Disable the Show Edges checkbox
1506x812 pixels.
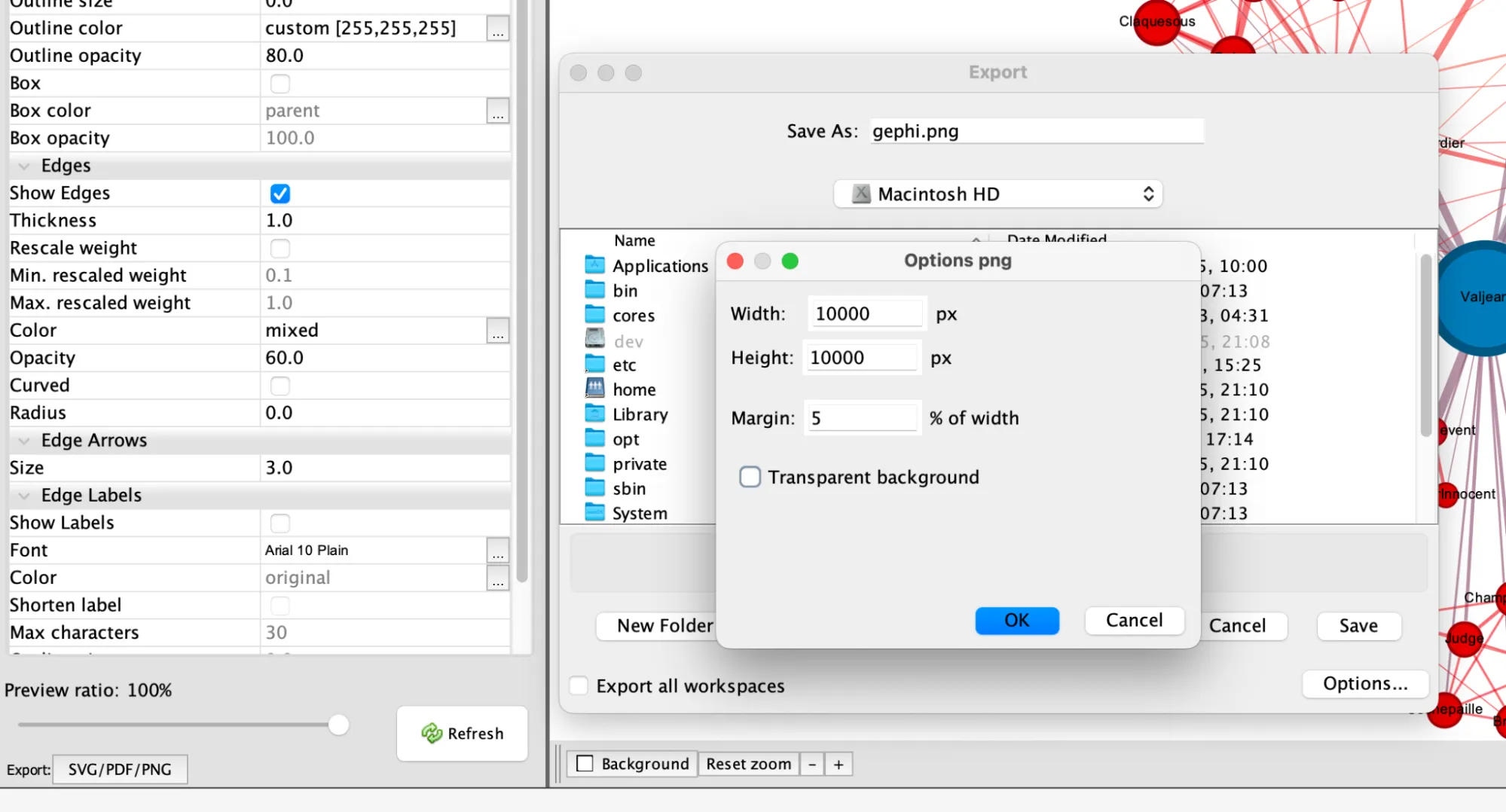click(280, 194)
